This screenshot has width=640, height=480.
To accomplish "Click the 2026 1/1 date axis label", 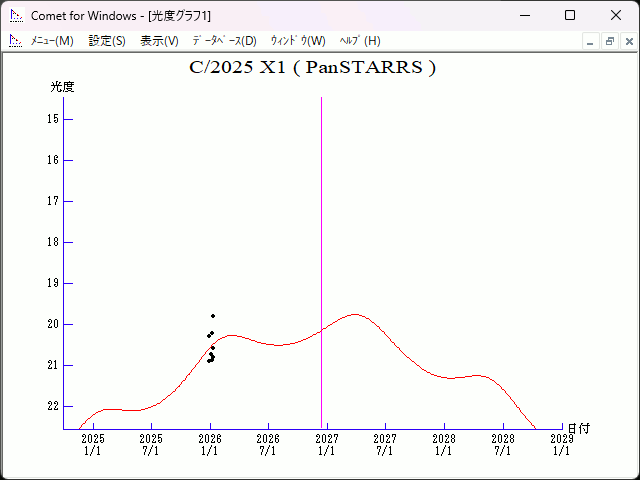I will (210, 444).
